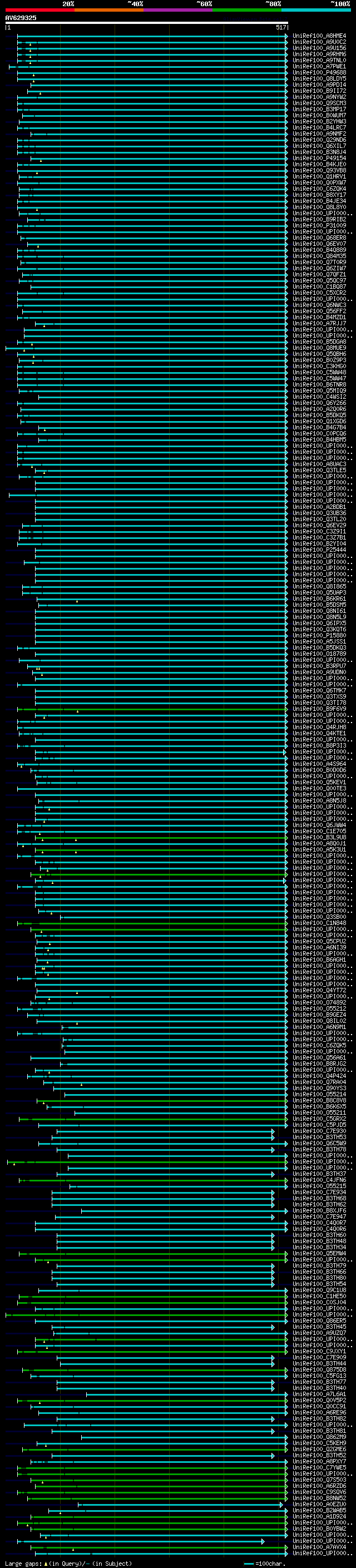The width and height of the screenshot is (356, 1568).
Task: Open hit UniRef100_A9RHM6
Action: 319,54
